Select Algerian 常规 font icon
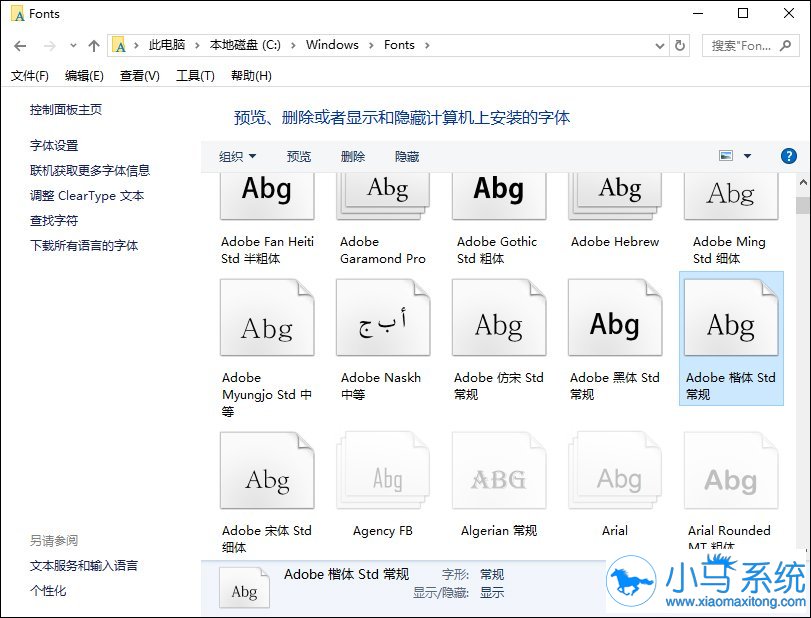Screen dimensions: 811x618 click(x=499, y=471)
